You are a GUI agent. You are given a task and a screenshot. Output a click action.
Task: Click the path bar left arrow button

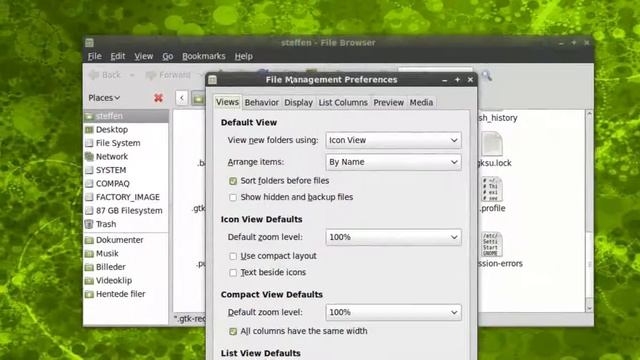tap(182, 98)
